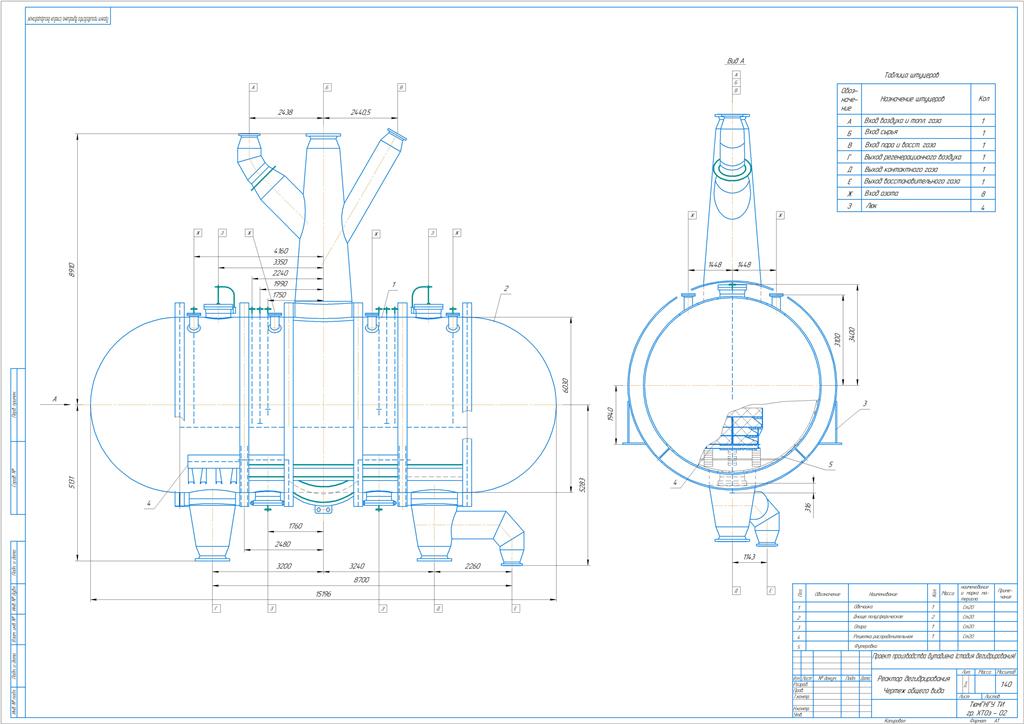The width and height of the screenshot is (1024, 724).
Task: Click the vertical 5283 dimension
Action: [x=583, y=484]
